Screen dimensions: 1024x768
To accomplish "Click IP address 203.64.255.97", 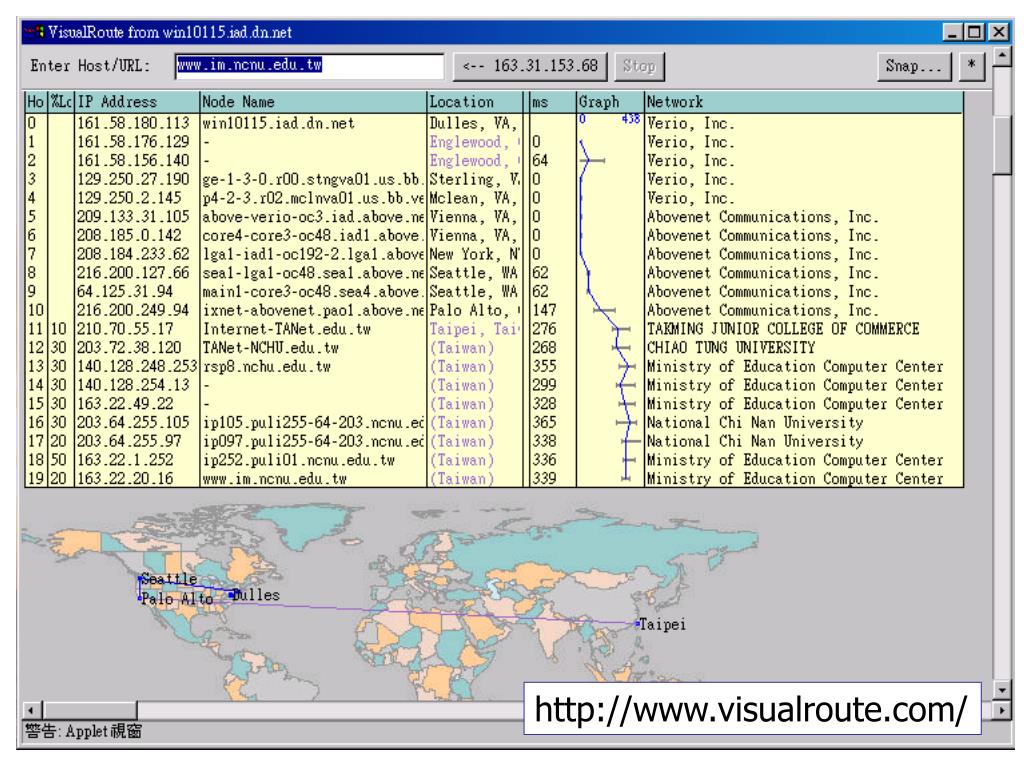I will coord(129,441).
